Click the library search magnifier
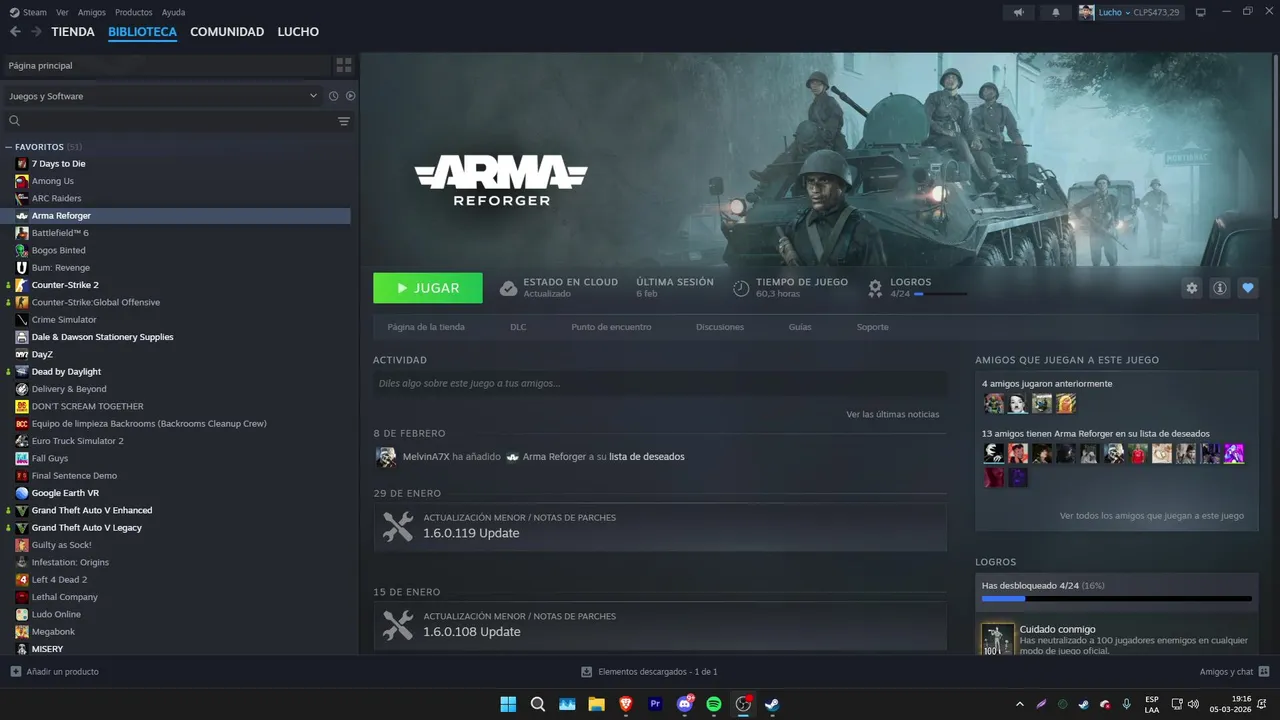This screenshot has height=720, width=1280. click(15, 121)
